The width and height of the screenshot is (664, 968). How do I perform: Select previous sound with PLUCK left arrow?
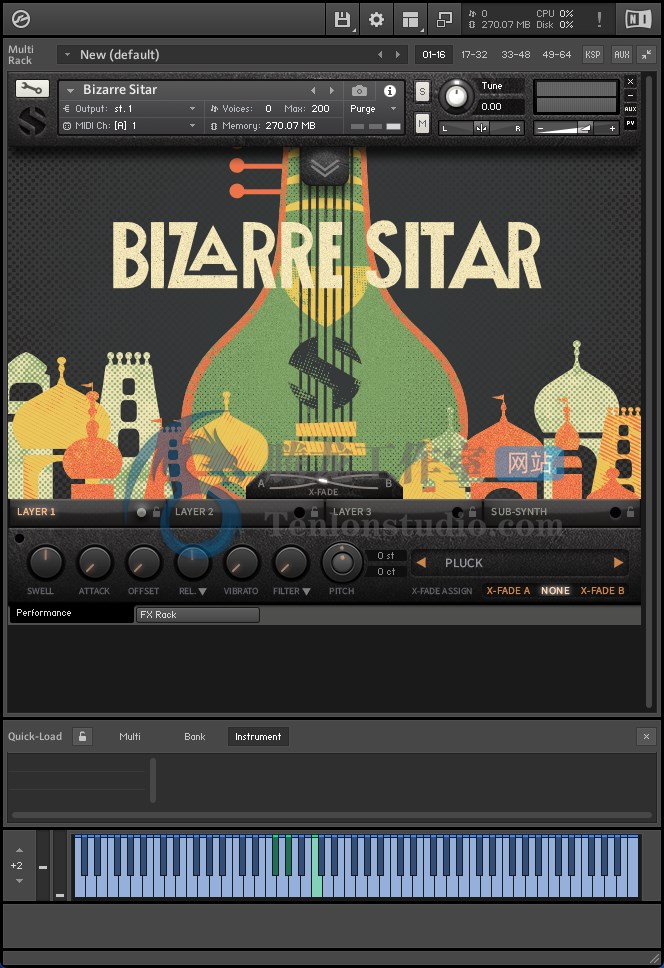coord(421,562)
